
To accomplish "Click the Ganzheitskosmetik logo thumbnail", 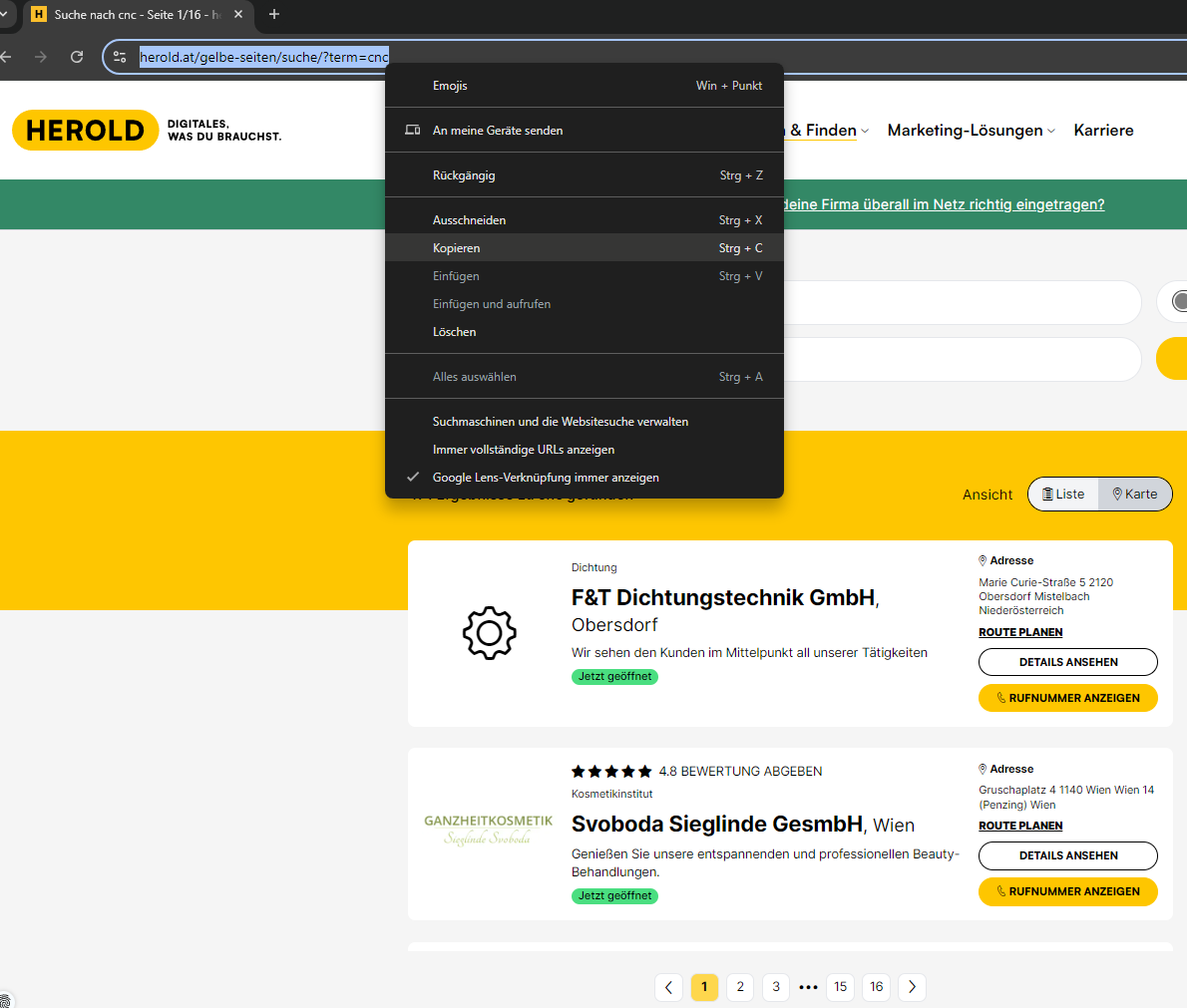I will point(488,830).
